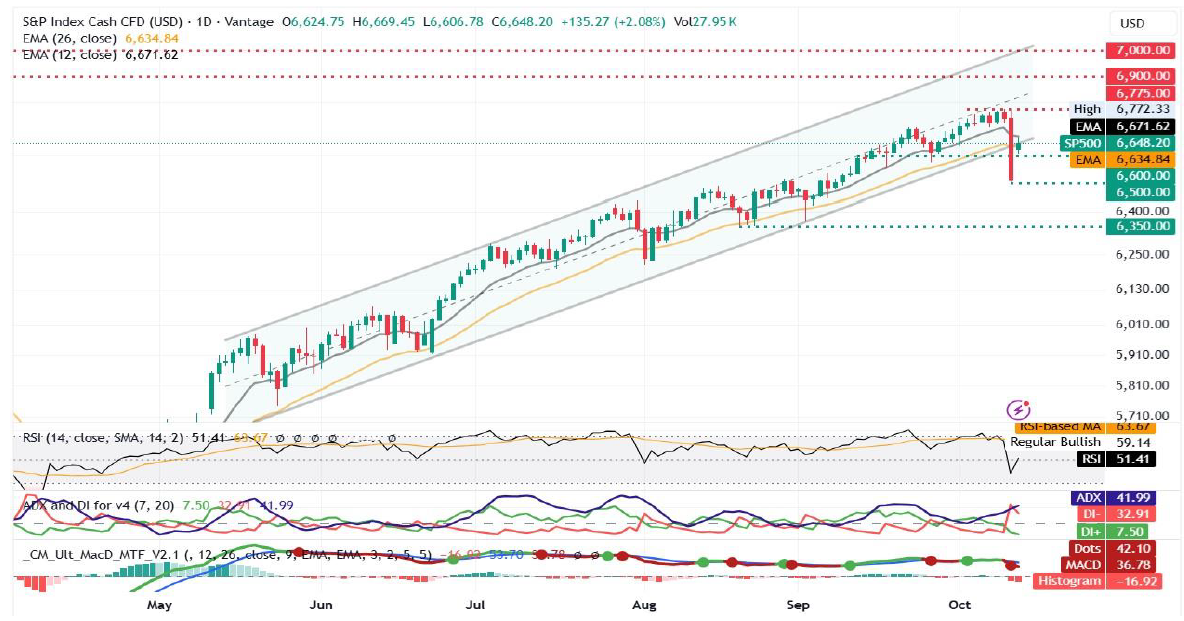The height and width of the screenshot is (621, 1184).
Task: Click the Oct label on the time axis
Action: tap(959, 605)
